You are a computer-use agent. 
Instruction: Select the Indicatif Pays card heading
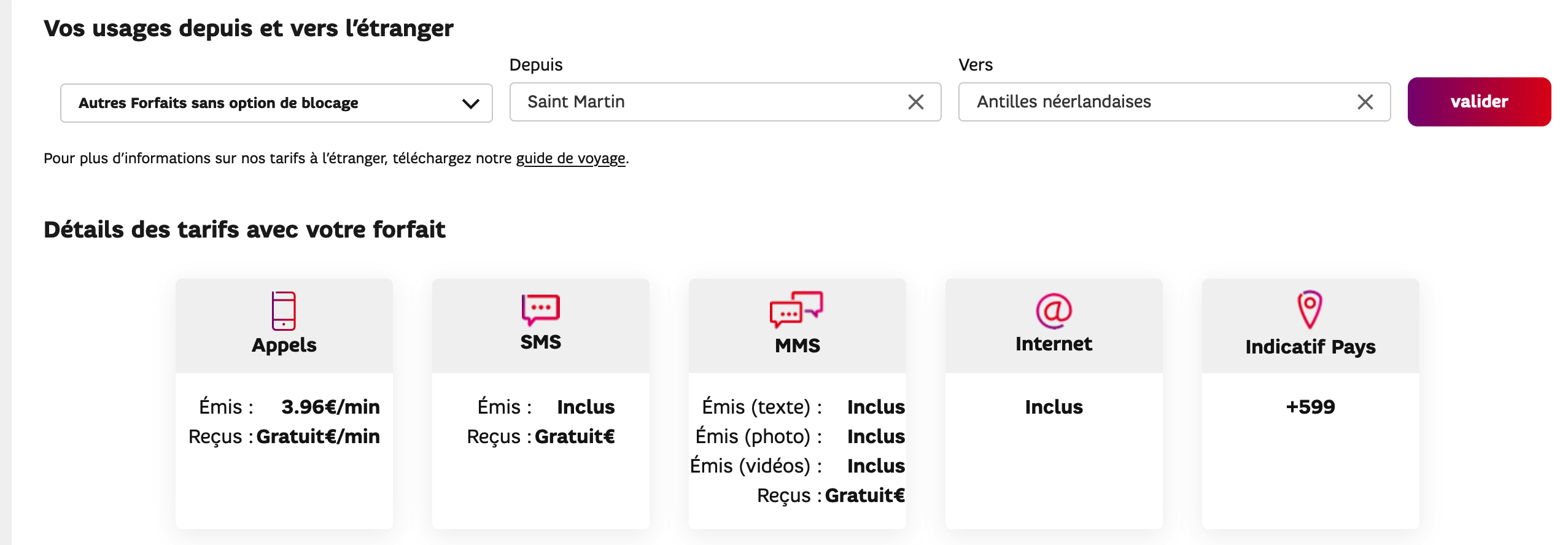pos(1310,347)
